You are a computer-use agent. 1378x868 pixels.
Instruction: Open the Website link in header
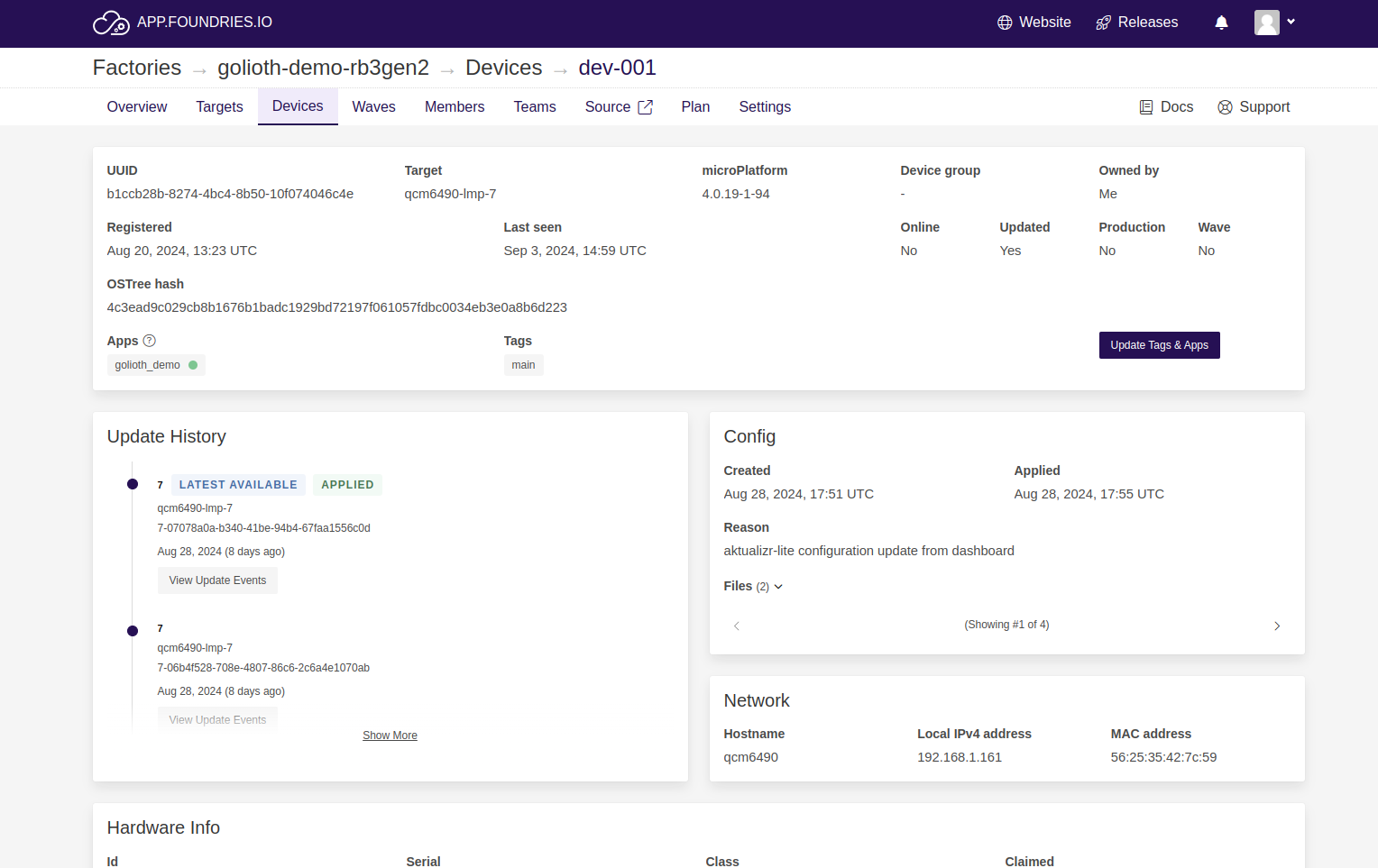click(x=1034, y=23)
